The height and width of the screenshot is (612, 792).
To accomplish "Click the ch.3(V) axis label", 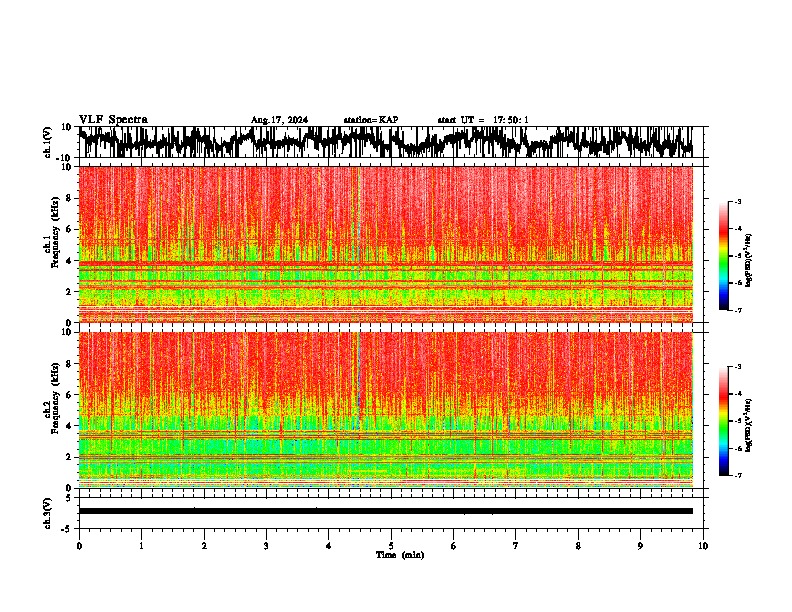I will (x=48, y=513).
